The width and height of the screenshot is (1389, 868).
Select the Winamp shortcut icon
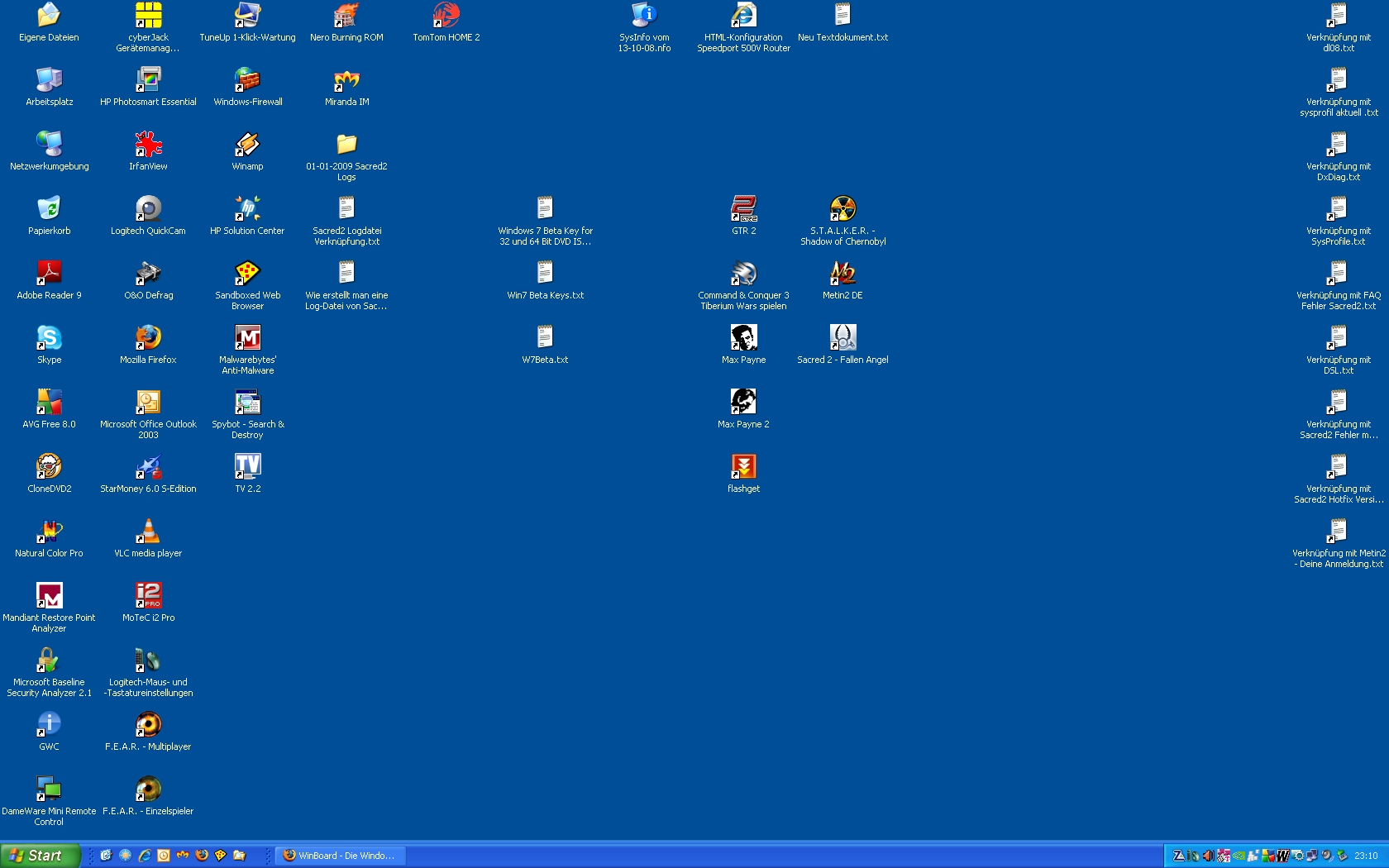click(x=247, y=145)
